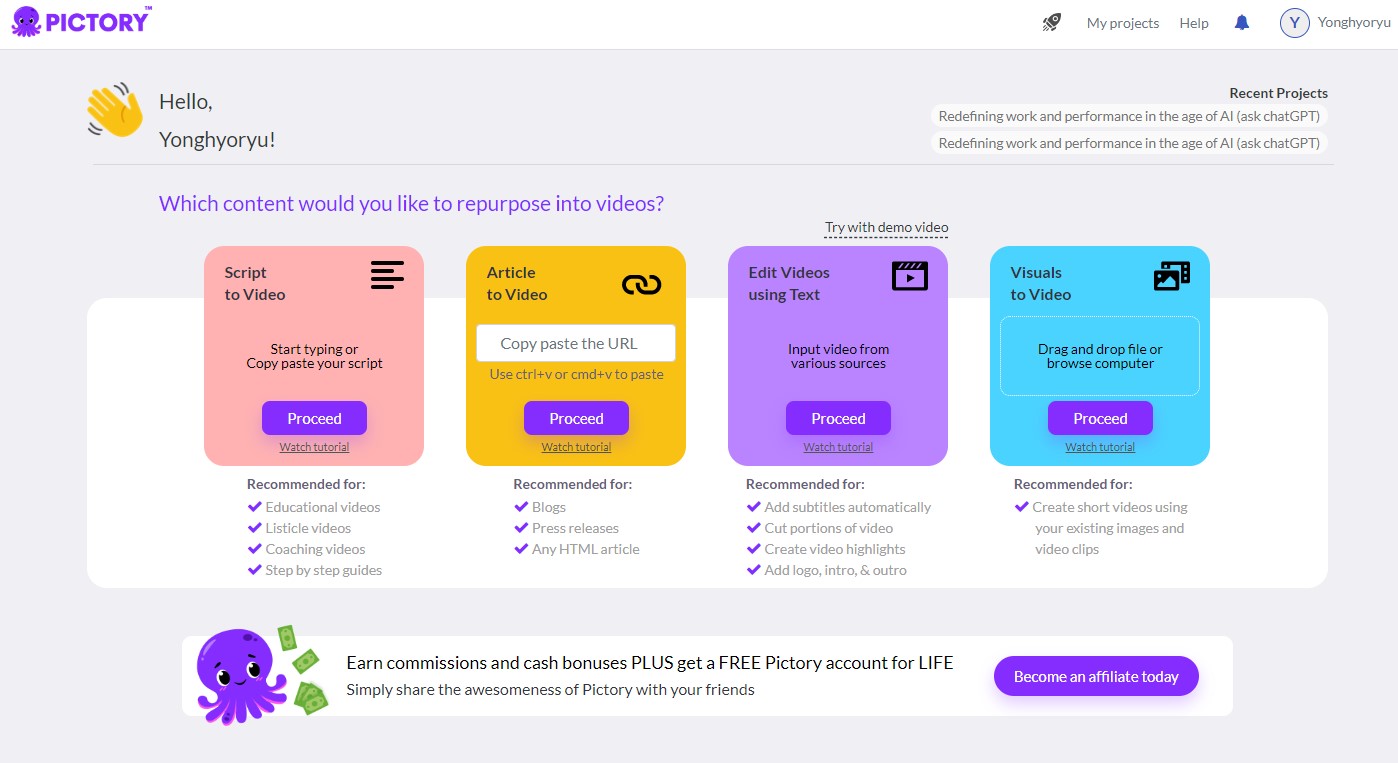Click the Script to Video lines icon
This screenshot has width=1398, height=763.
tap(387, 275)
